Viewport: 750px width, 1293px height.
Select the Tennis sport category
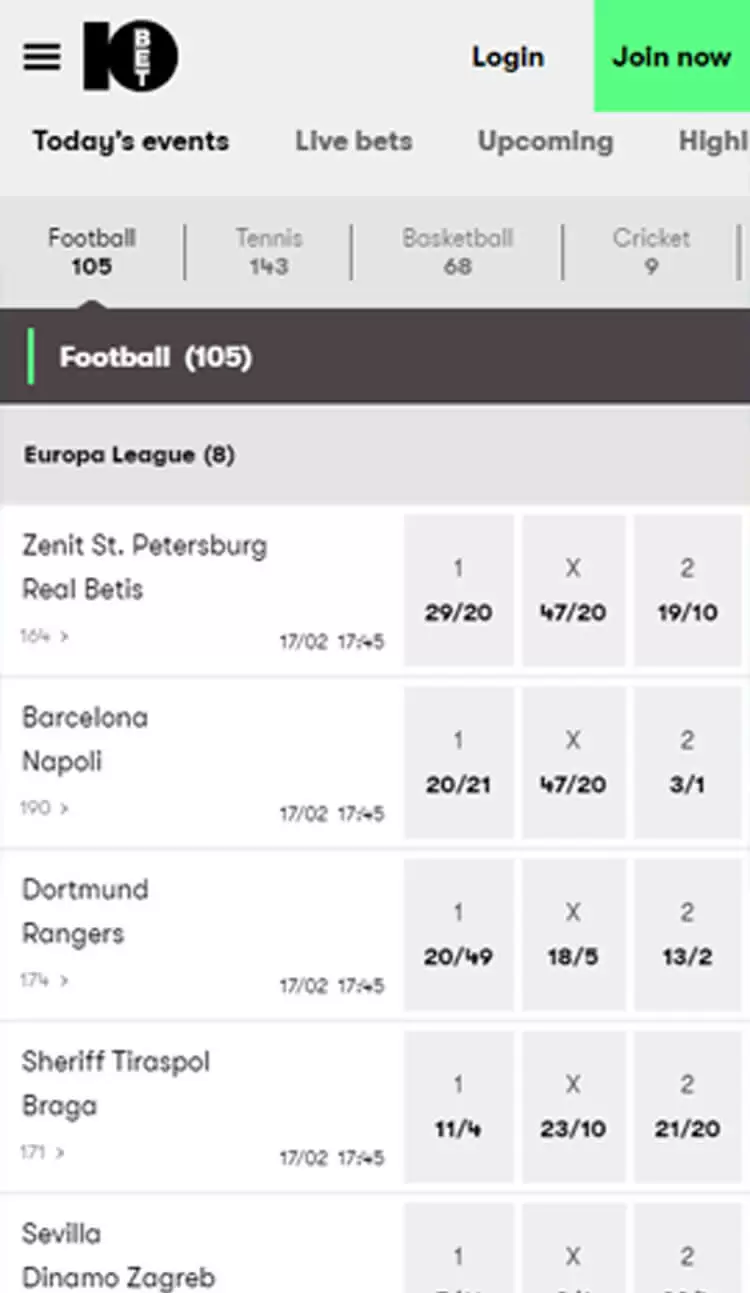tap(269, 252)
